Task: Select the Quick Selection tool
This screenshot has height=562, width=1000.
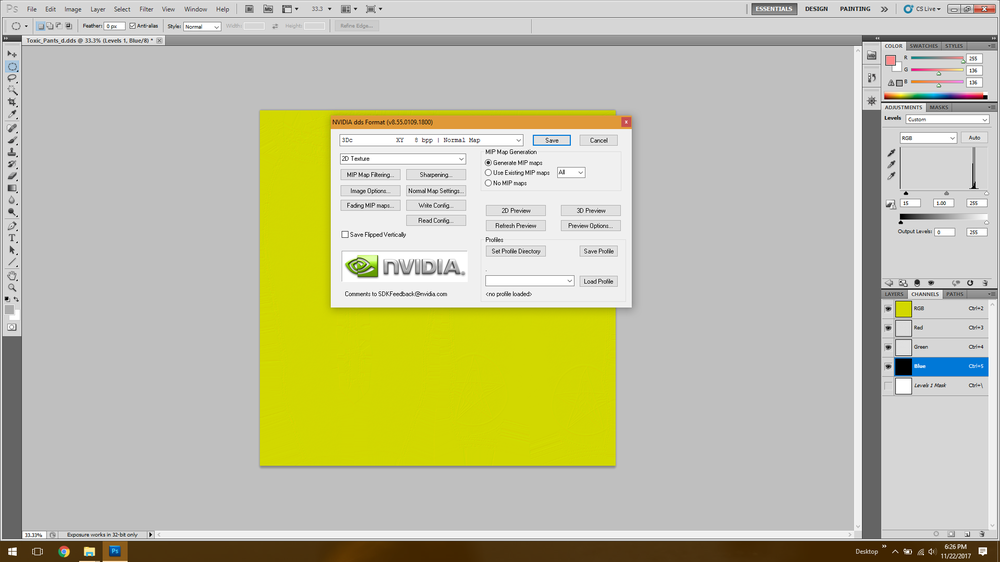Action: pos(12,91)
